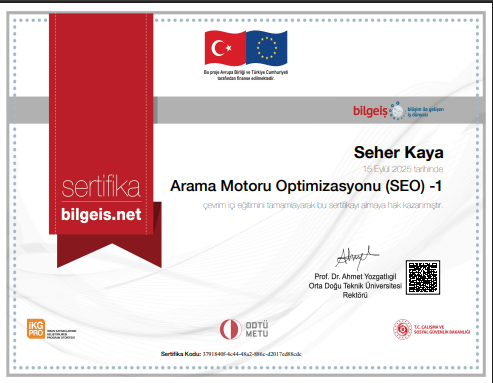
Task: Click the text Orta Doğu Teknik Üniversitesi
Action: 355,286
